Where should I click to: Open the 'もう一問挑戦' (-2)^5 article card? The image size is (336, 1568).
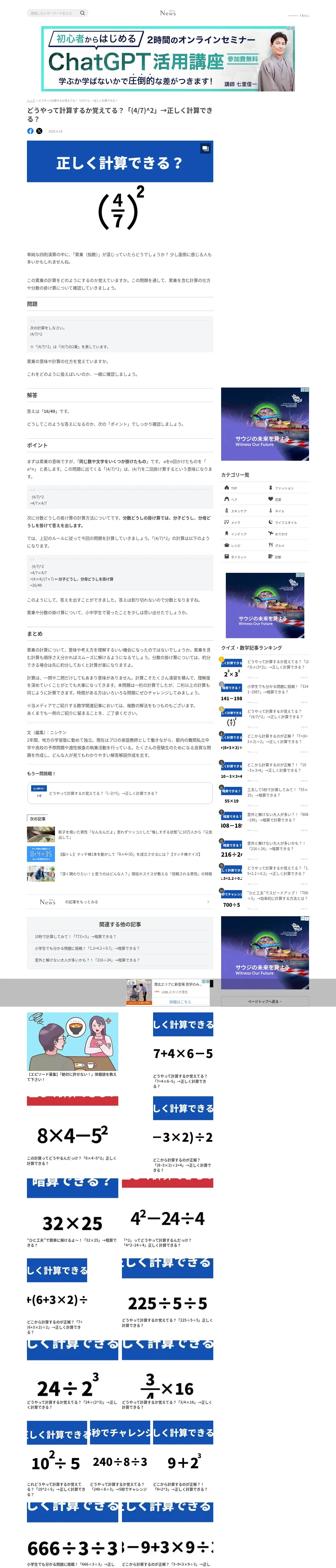pos(120,793)
